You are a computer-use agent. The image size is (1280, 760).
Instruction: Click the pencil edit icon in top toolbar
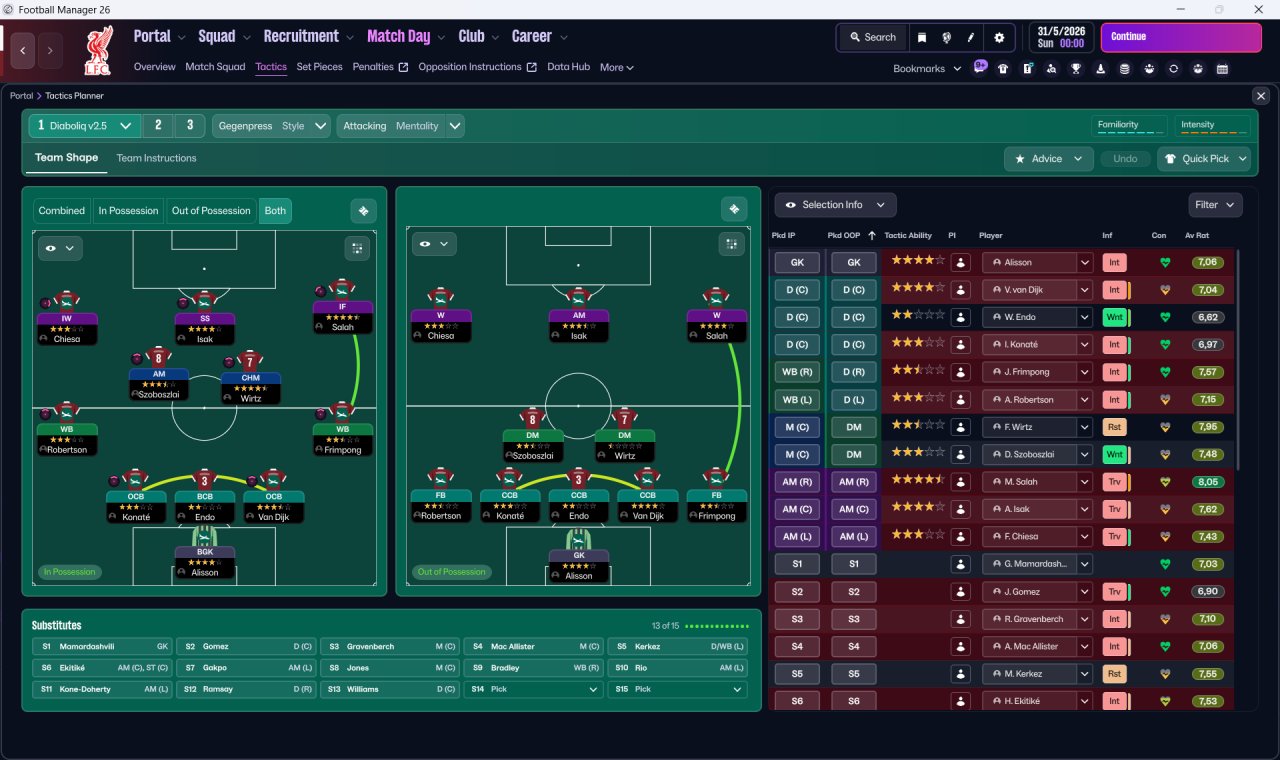971,37
